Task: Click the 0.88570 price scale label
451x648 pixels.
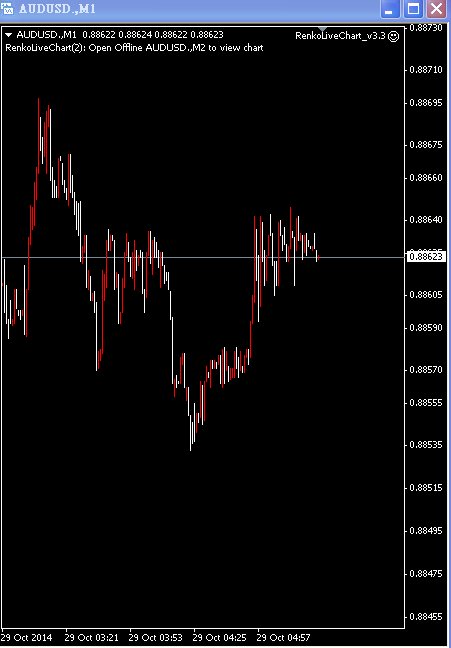Action: 426,369
